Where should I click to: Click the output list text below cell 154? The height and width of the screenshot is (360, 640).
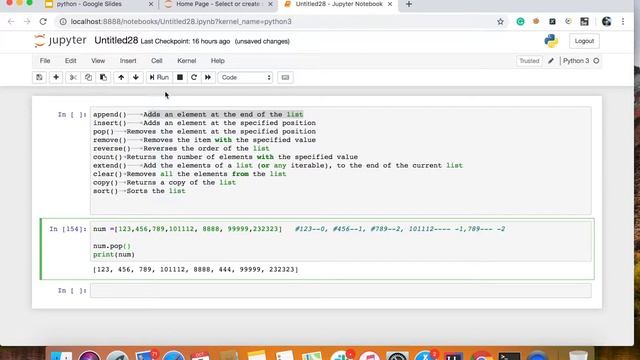[x=196, y=269]
